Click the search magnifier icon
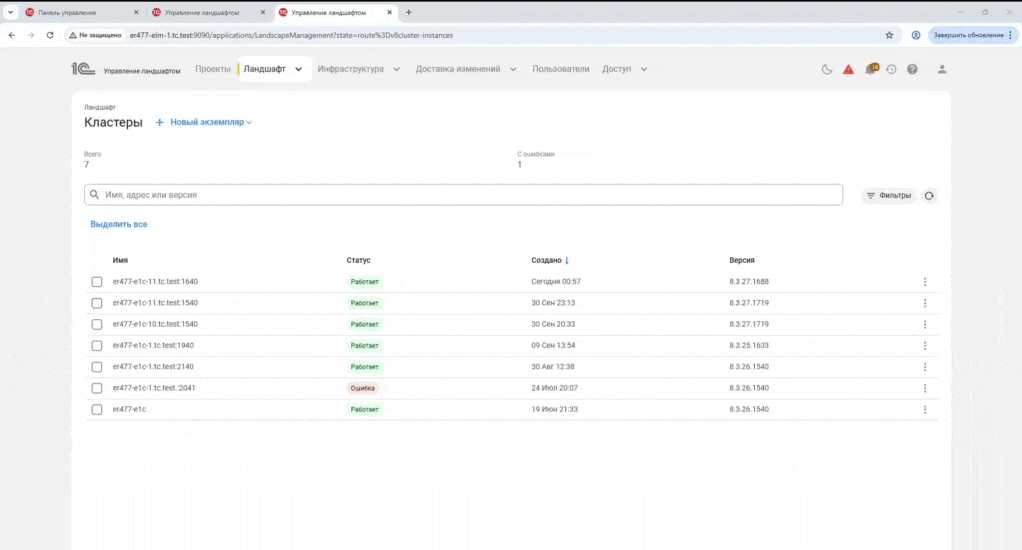Image resolution: width=1022 pixels, height=550 pixels. tap(95, 194)
